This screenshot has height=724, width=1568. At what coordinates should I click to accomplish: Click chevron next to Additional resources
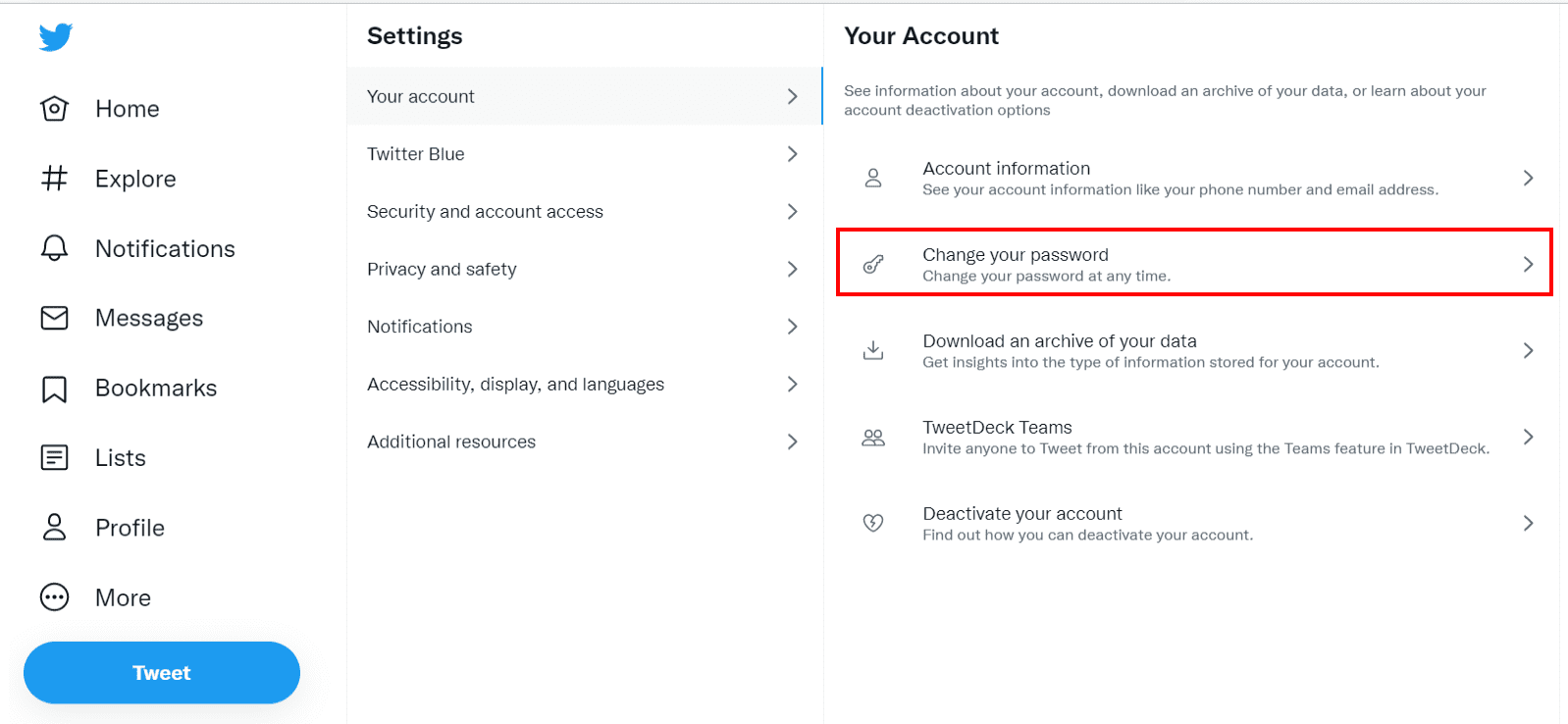(793, 441)
